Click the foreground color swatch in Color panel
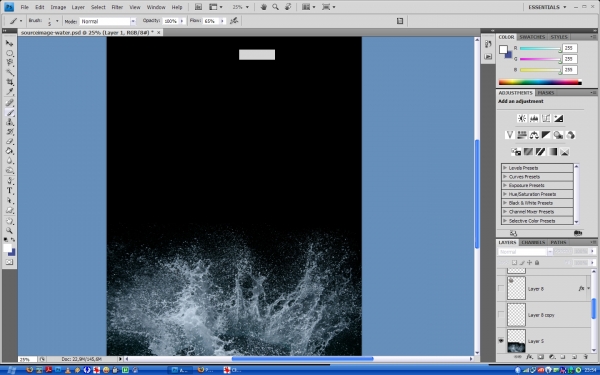This screenshot has width=600, height=375. 503,49
